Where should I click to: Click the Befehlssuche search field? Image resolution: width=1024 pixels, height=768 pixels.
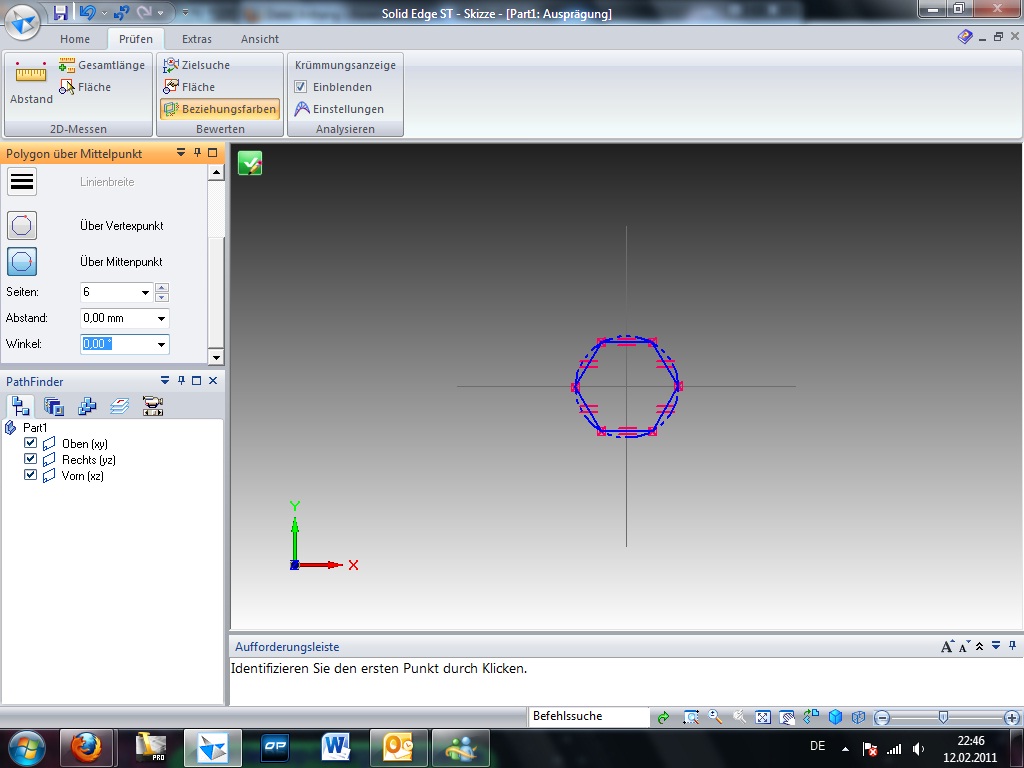[588, 716]
